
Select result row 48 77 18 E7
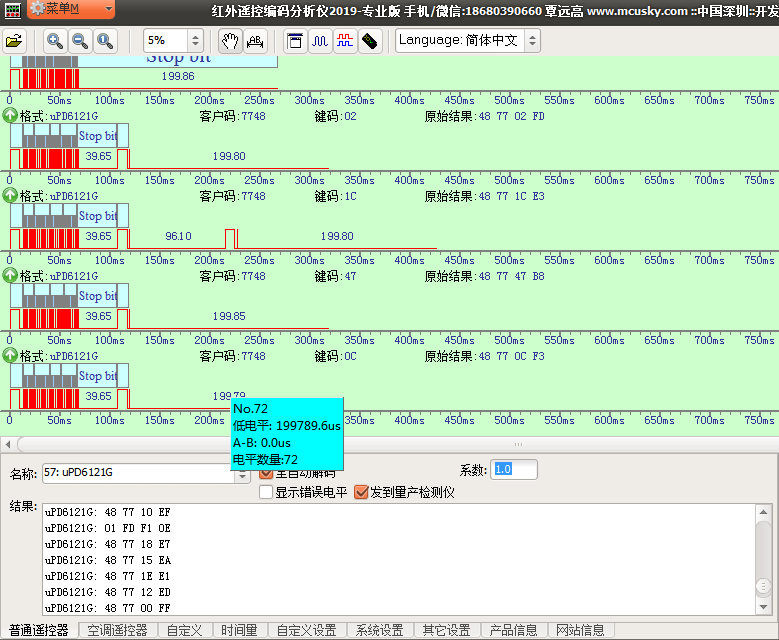[108, 544]
